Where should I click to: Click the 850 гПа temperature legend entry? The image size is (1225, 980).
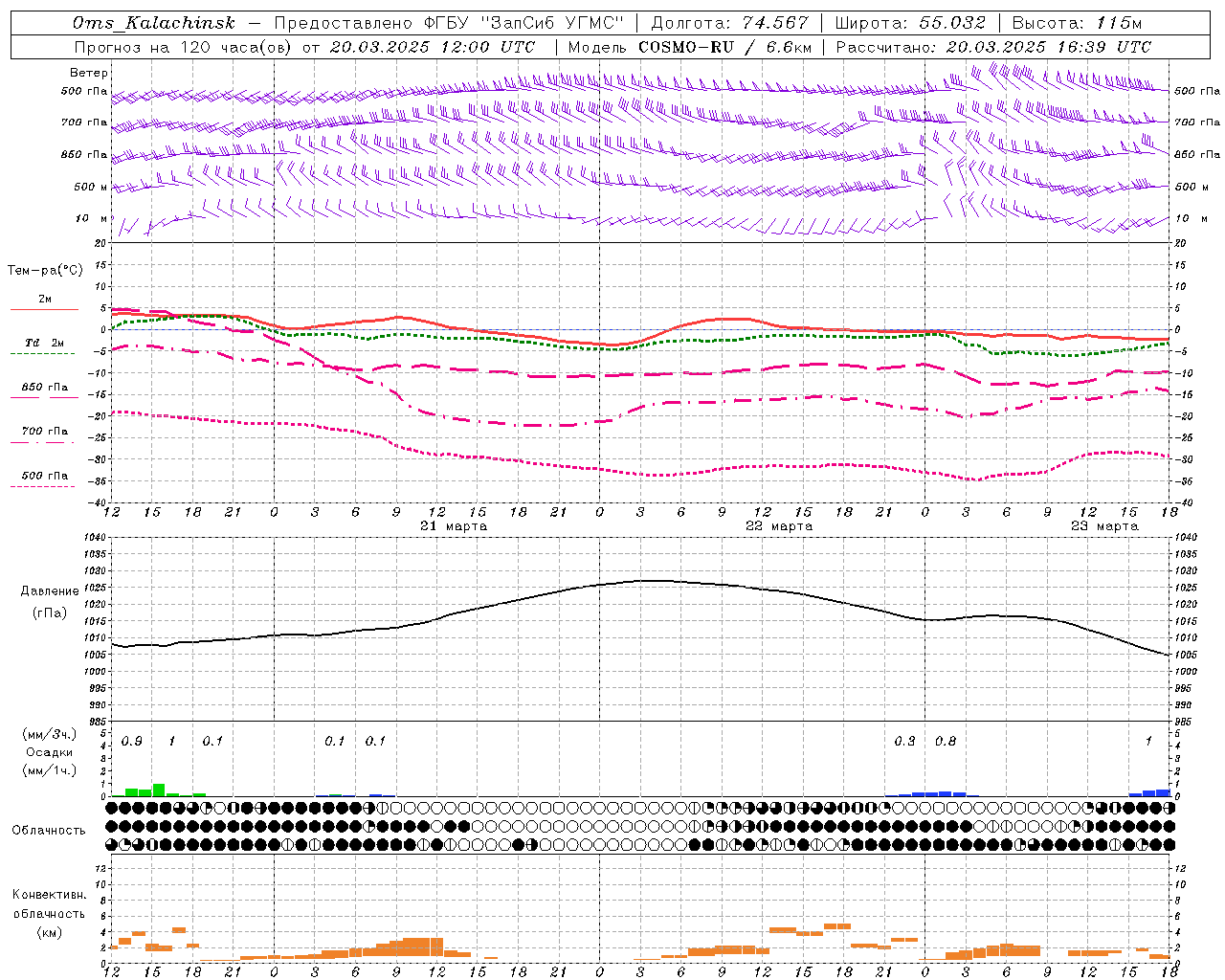tap(45, 388)
